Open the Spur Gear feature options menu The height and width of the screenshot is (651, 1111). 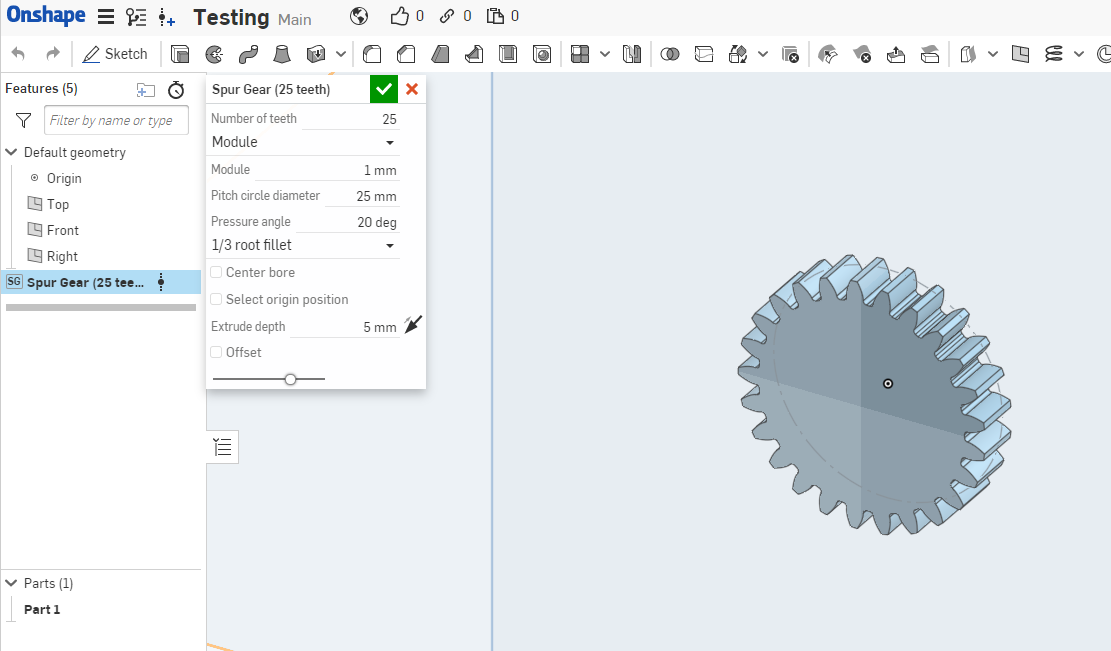[x=161, y=282]
